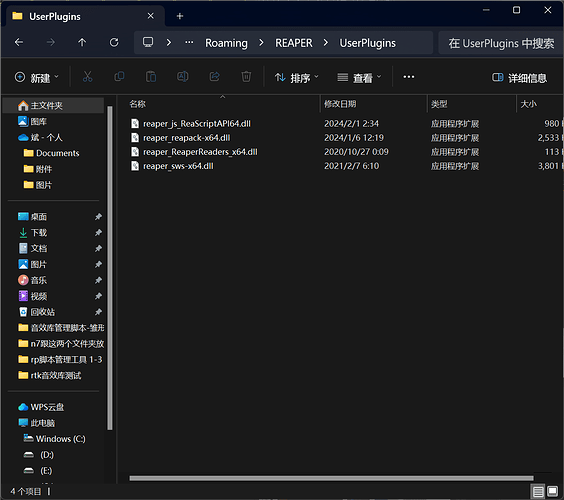Add a new tab with plus button
Image resolution: width=564 pixels, height=500 pixels.
[x=180, y=16]
